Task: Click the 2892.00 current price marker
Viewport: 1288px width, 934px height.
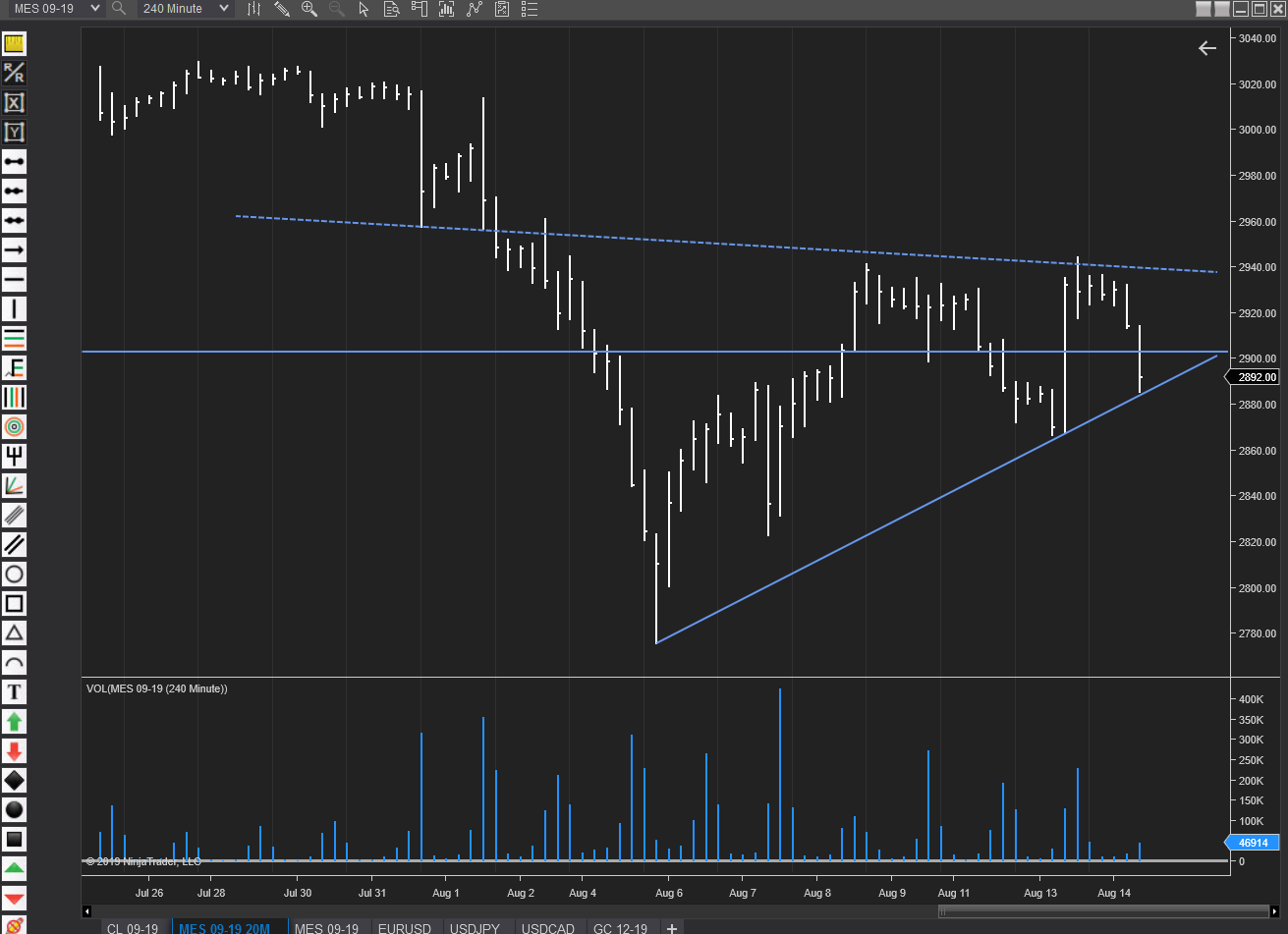Action: [x=1255, y=377]
